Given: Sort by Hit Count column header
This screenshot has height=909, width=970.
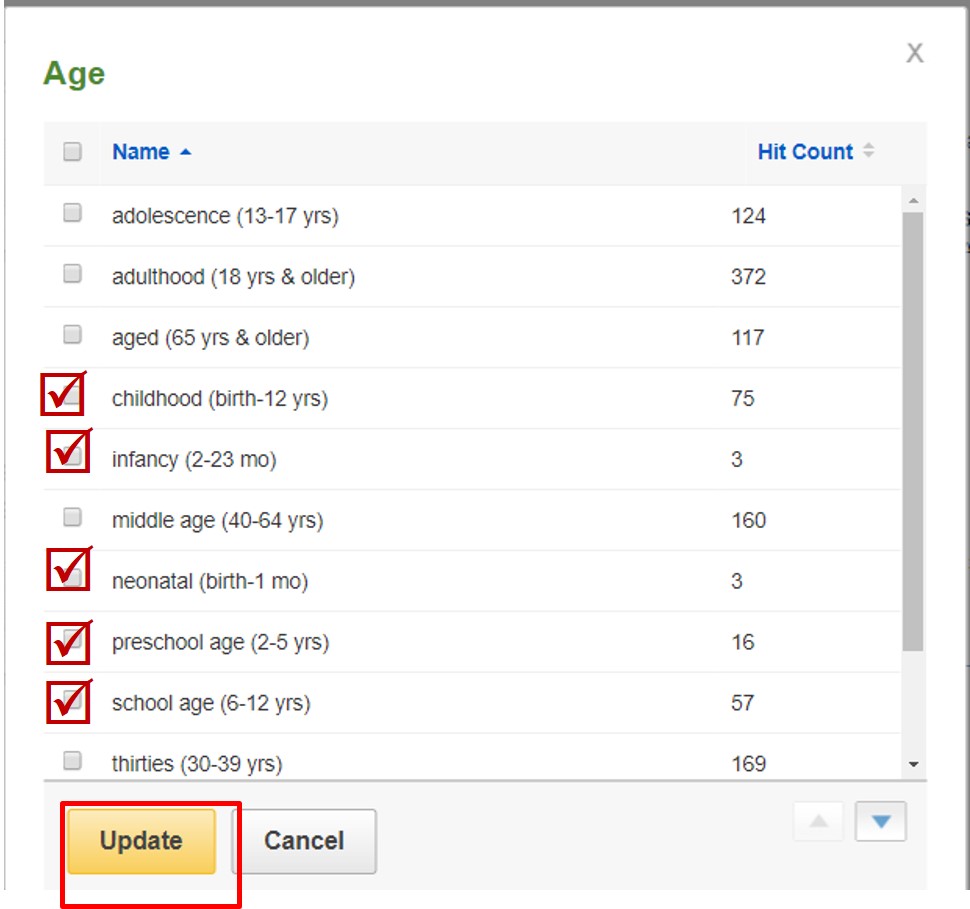Looking at the screenshot, I should coord(805,152).
